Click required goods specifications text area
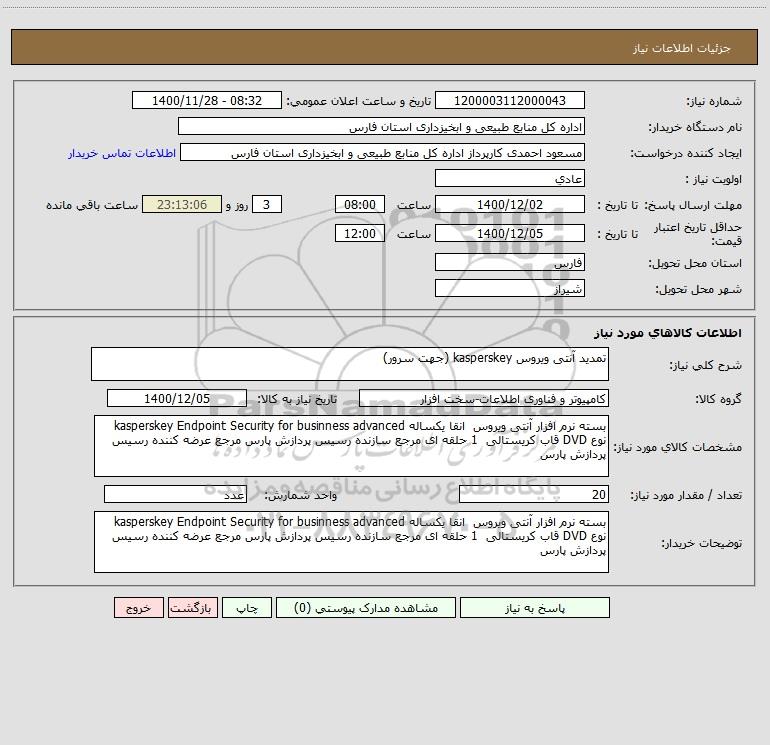Viewport: 770px width, 745px height. [351, 446]
